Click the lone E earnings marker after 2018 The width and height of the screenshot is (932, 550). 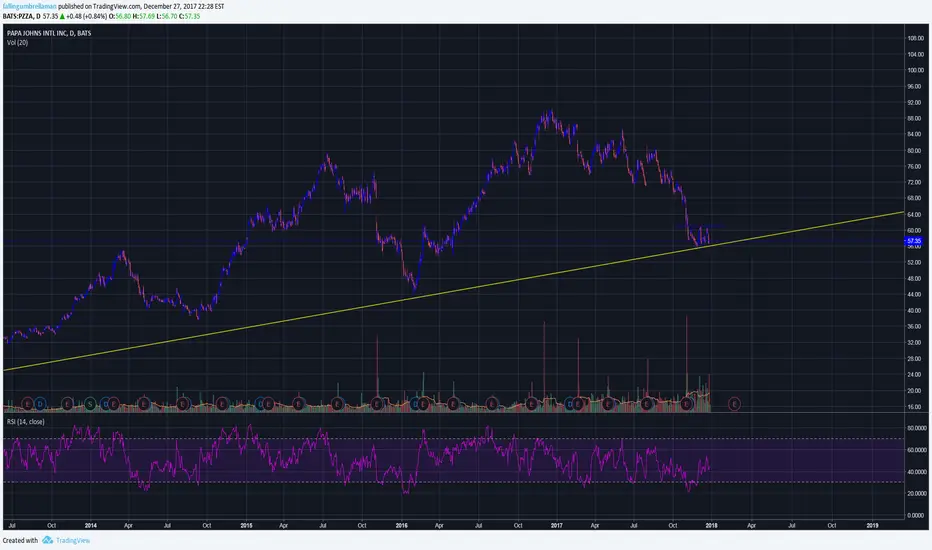point(735,404)
